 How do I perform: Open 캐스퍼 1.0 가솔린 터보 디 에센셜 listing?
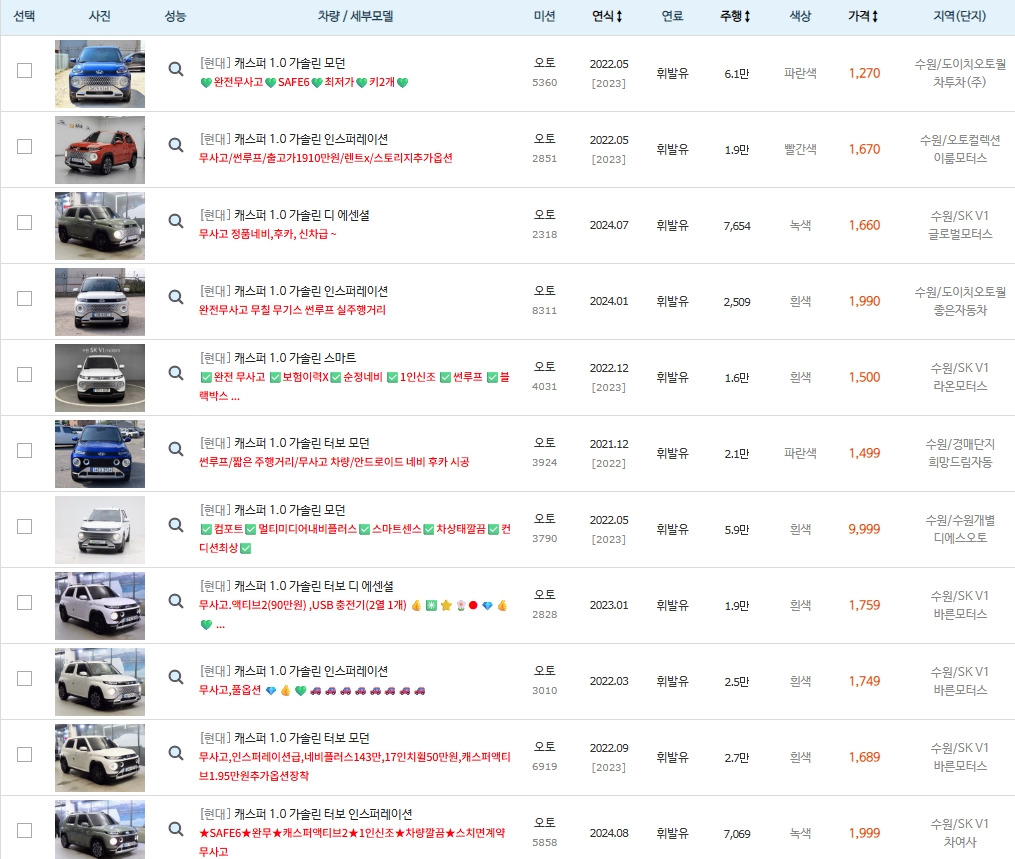point(296,586)
